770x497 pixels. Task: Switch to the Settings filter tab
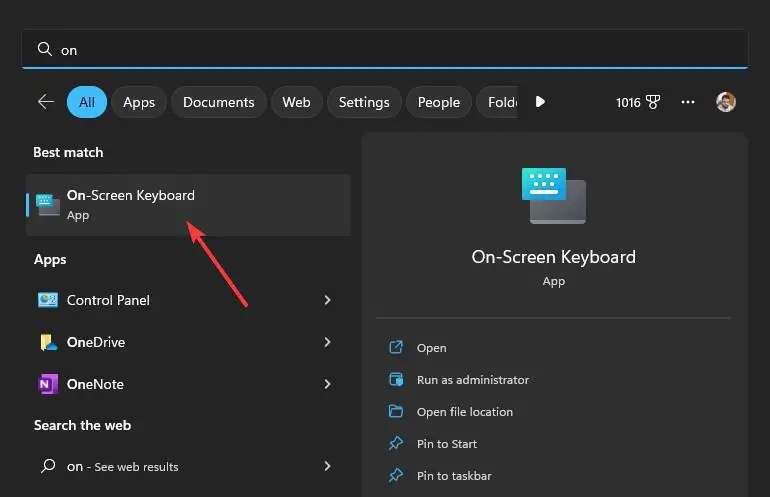click(x=364, y=102)
